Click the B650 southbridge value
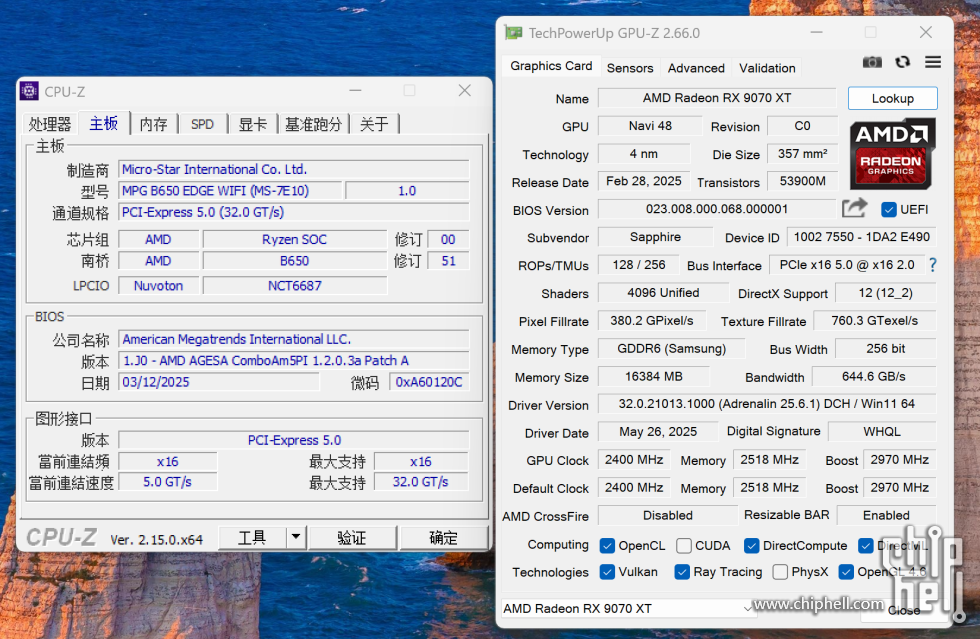 coord(294,261)
